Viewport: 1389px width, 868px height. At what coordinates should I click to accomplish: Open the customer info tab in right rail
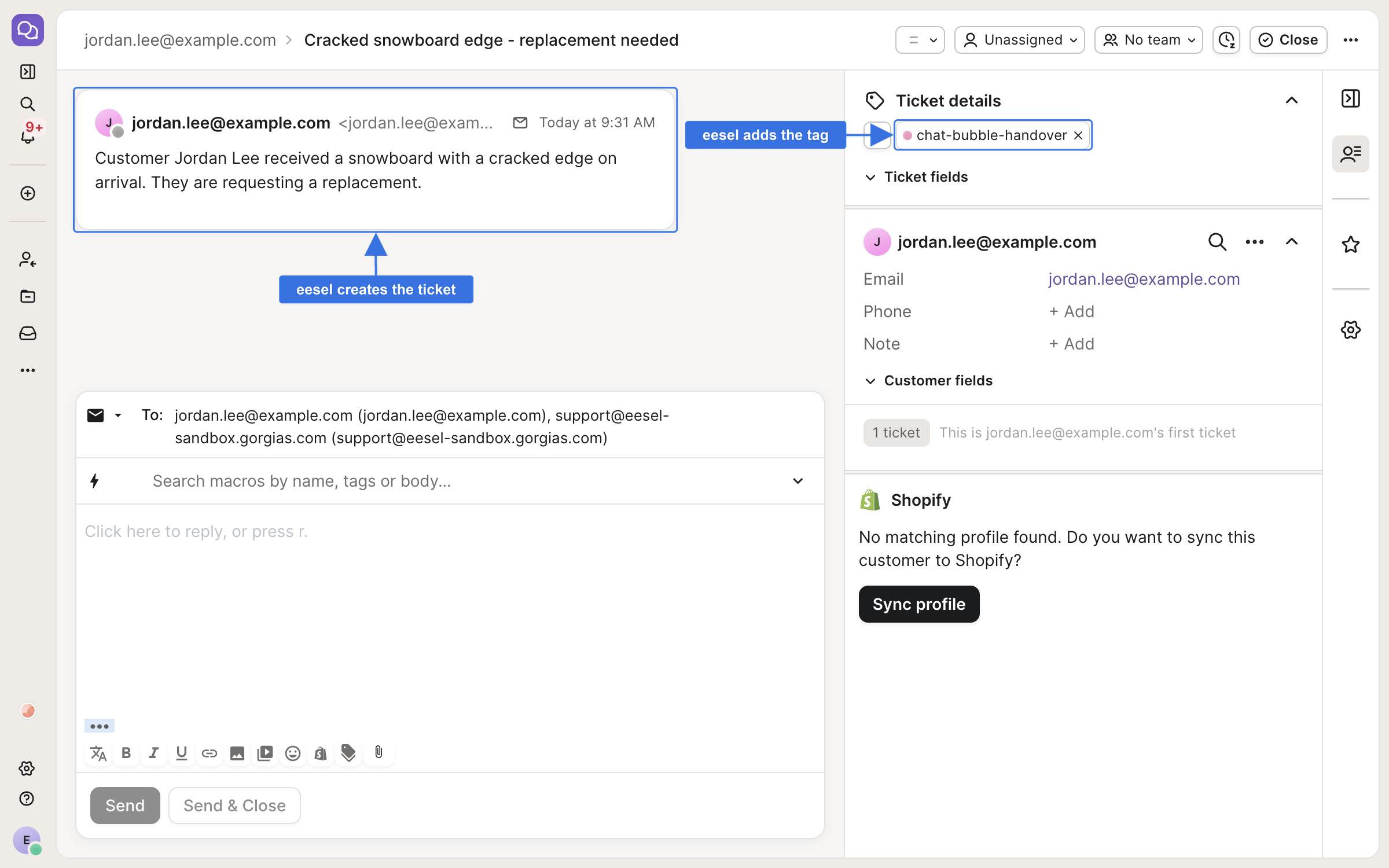click(x=1351, y=154)
